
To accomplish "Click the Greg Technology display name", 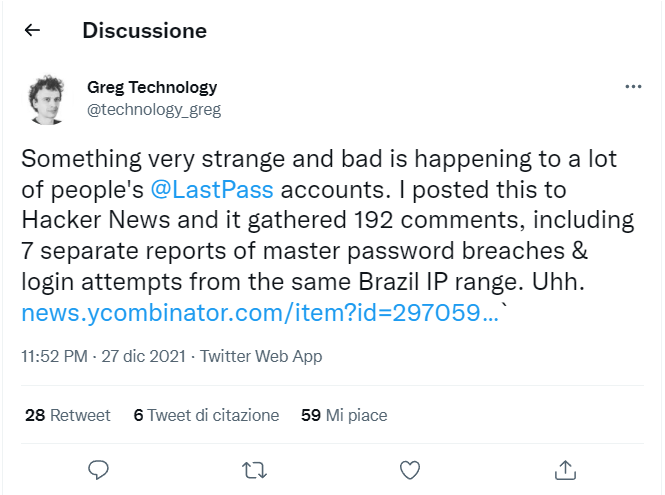I will tap(152, 87).
